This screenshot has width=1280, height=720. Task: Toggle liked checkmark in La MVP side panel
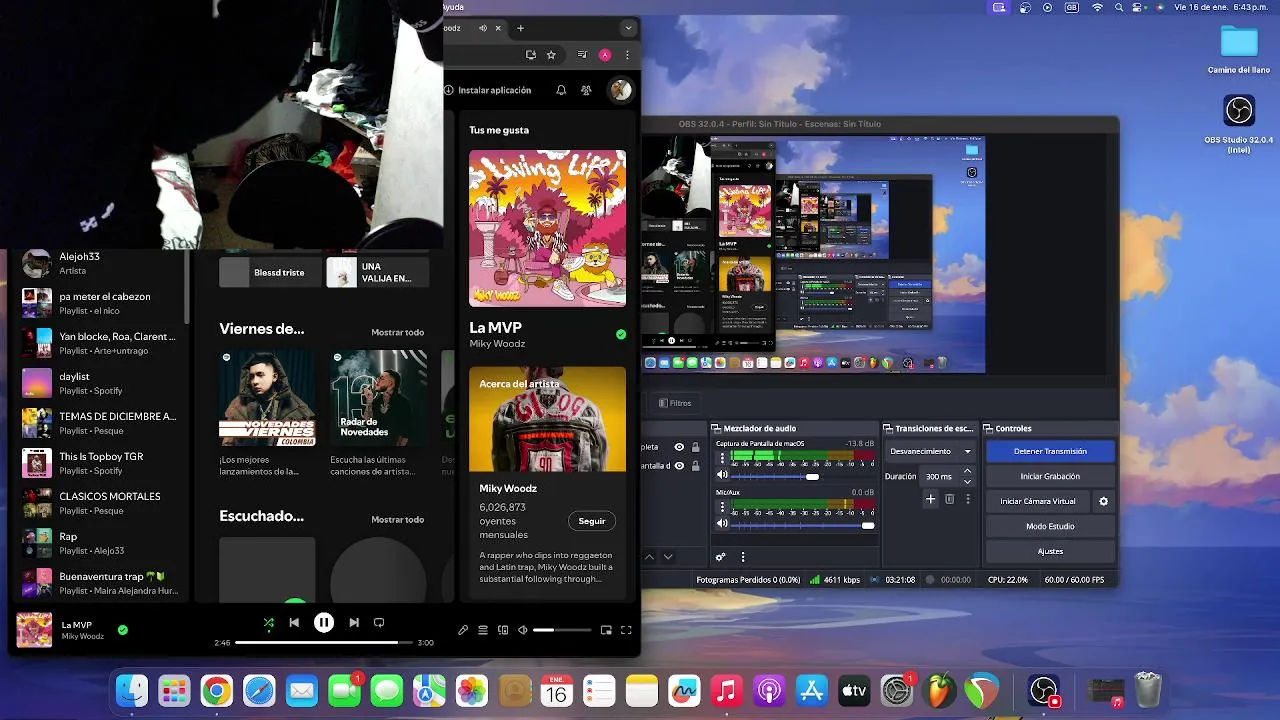coord(621,334)
